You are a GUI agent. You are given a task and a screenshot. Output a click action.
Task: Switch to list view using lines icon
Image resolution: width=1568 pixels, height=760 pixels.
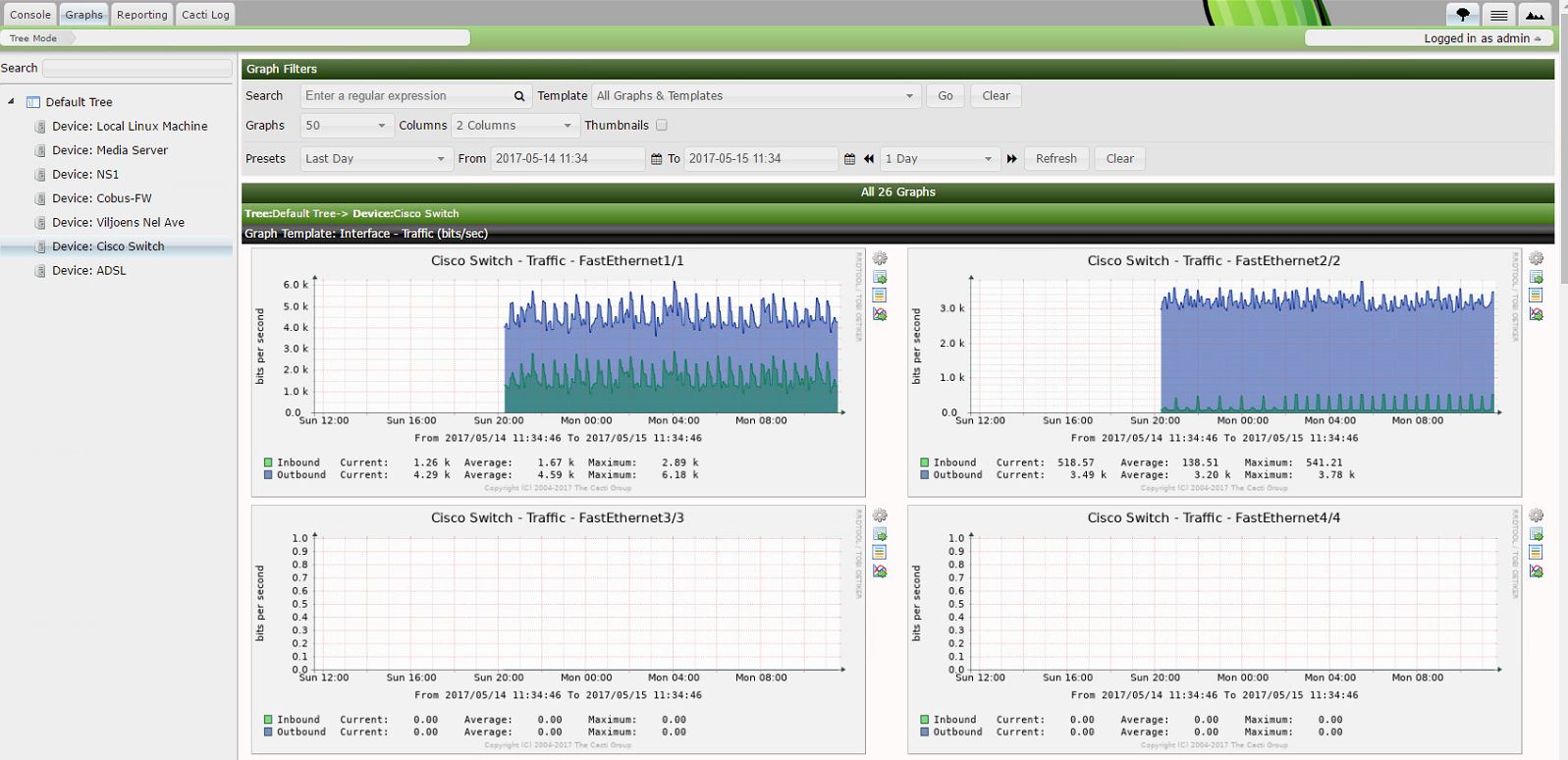tap(1498, 14)
